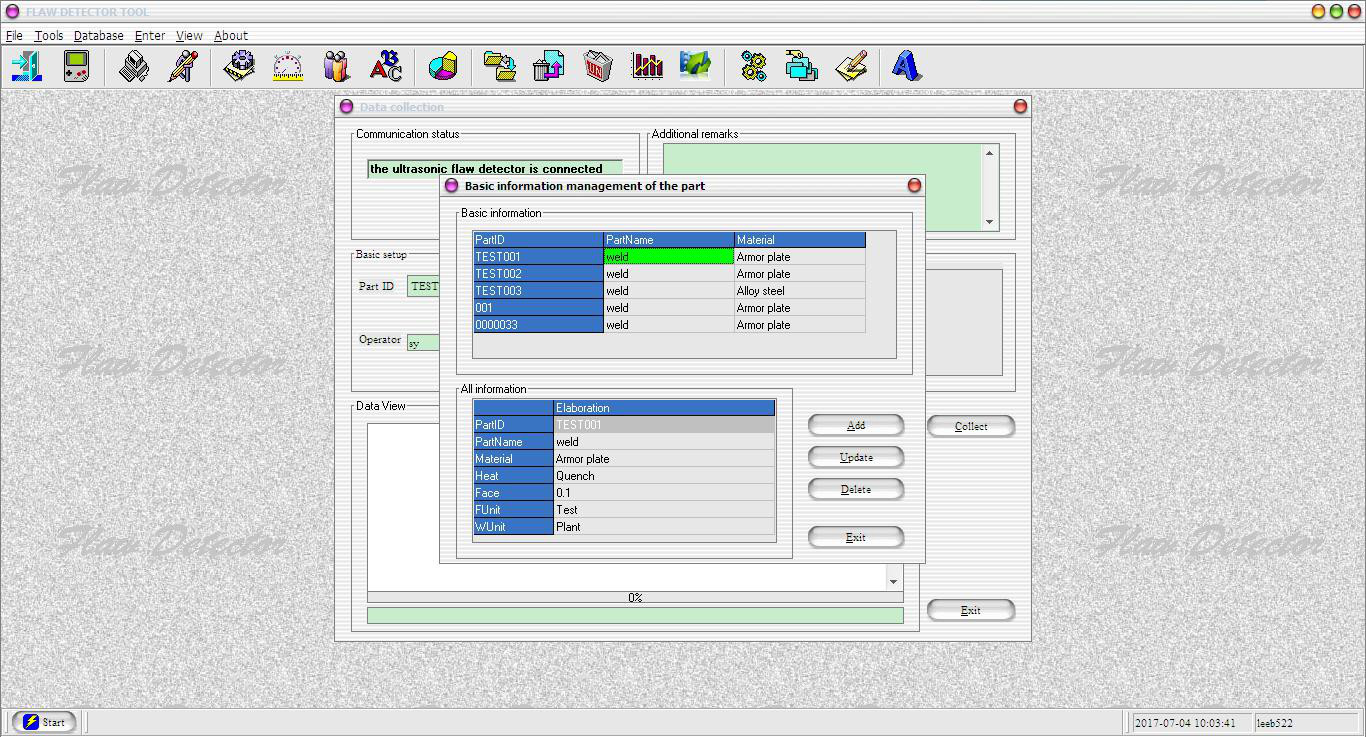This screenshot has width=1366, height=737.
Task: Click the Additional remarks scrollbar down arrow
Action: (990, 222)
